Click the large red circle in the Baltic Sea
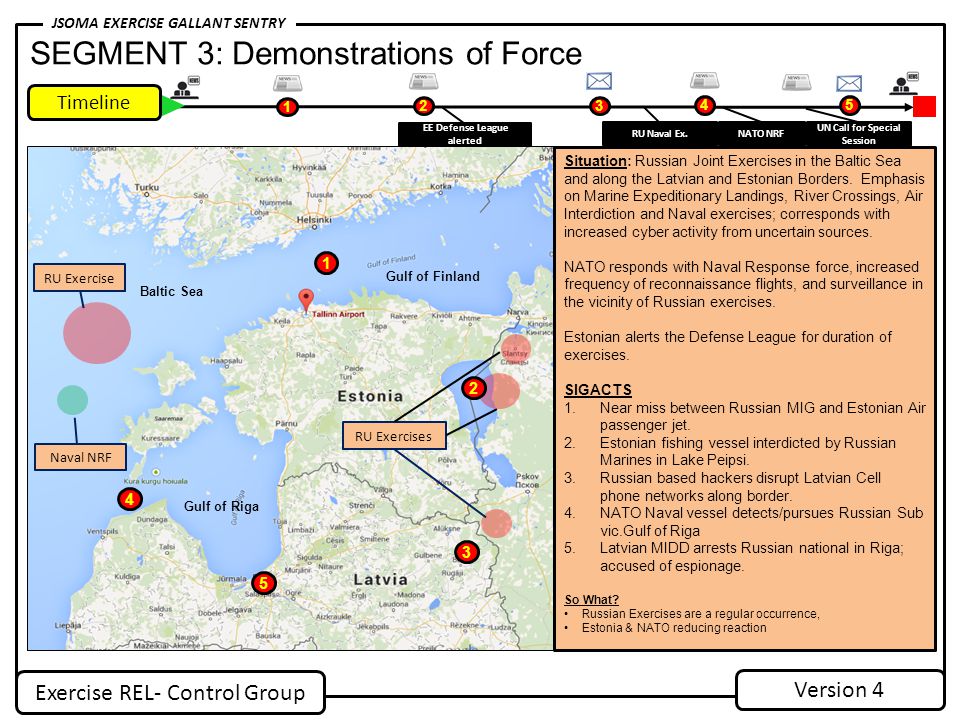Viewport: 960px width, 720px height. pyautogui.click(x=97, y=332)
